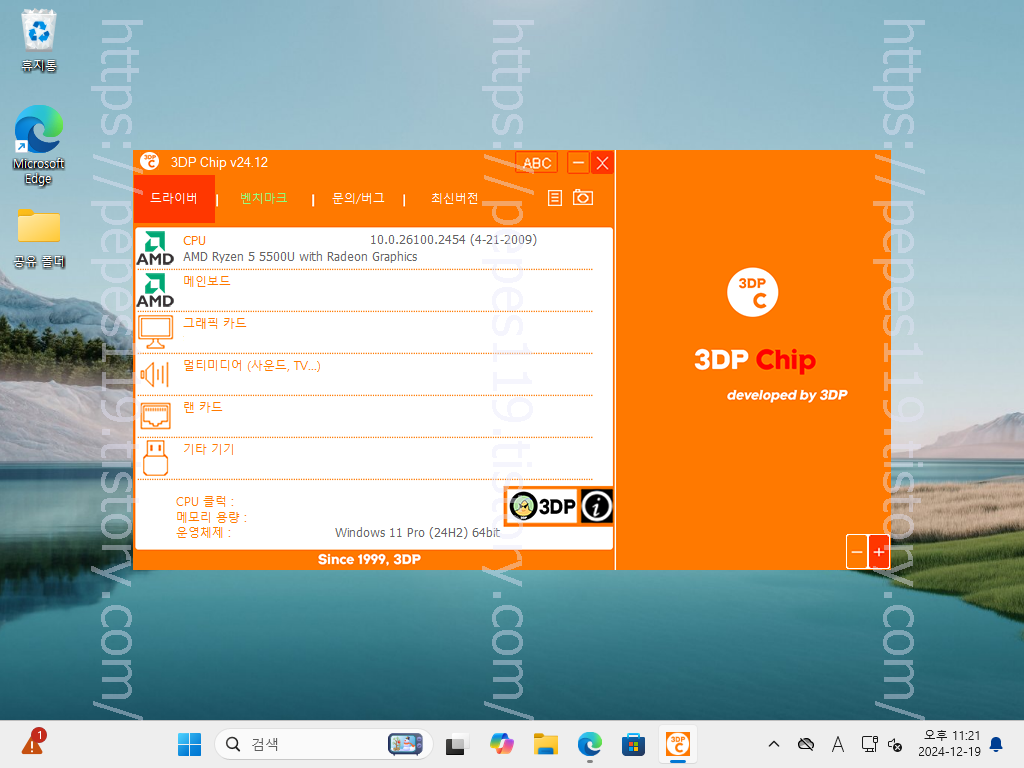Click the 기타 기기 USB icon
Screen dimensions: 1024x768
pos(155,458)
